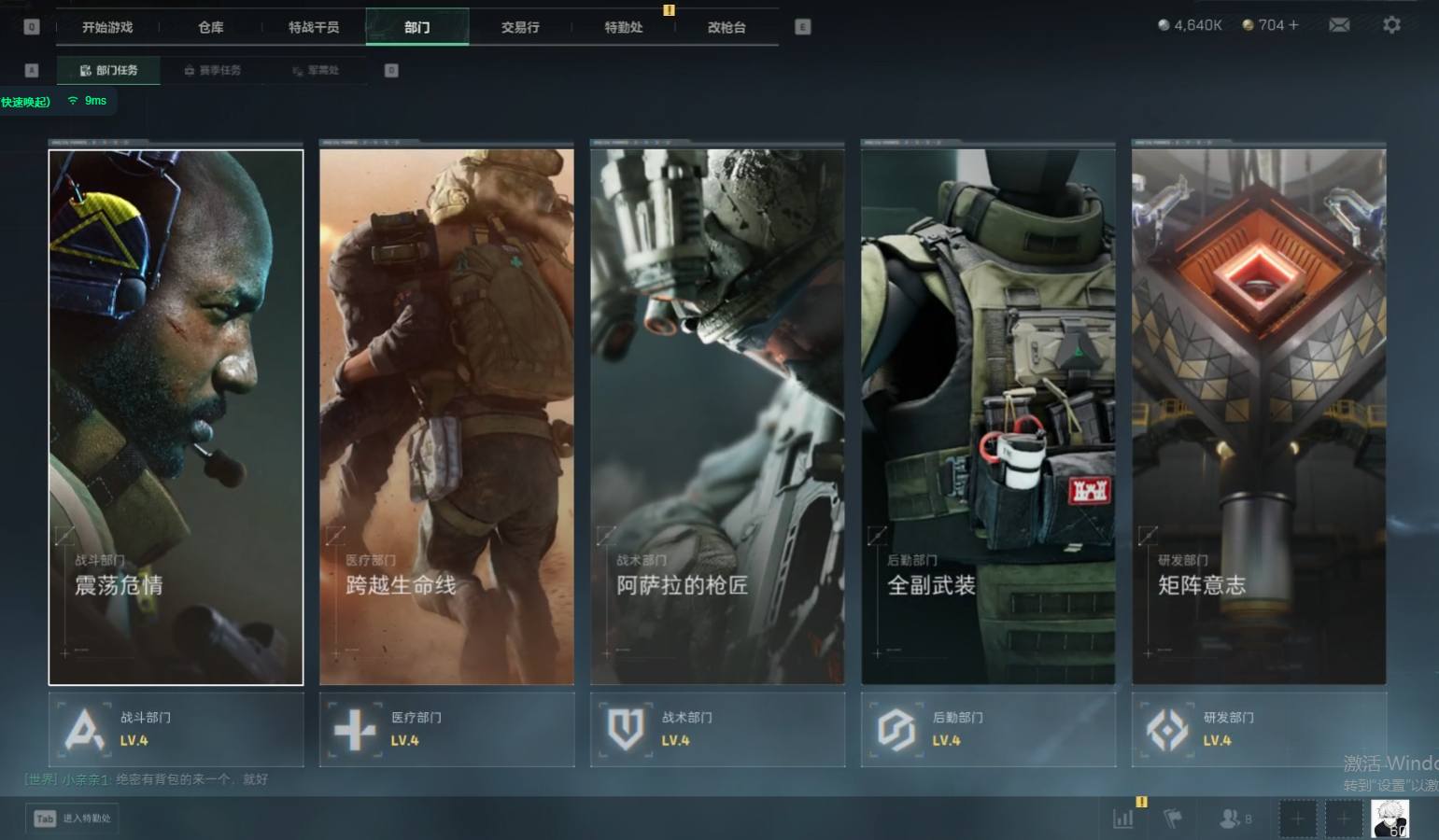Click the 快速唤起 label
Screen dimensions: 1439x840
click(25, 102)
